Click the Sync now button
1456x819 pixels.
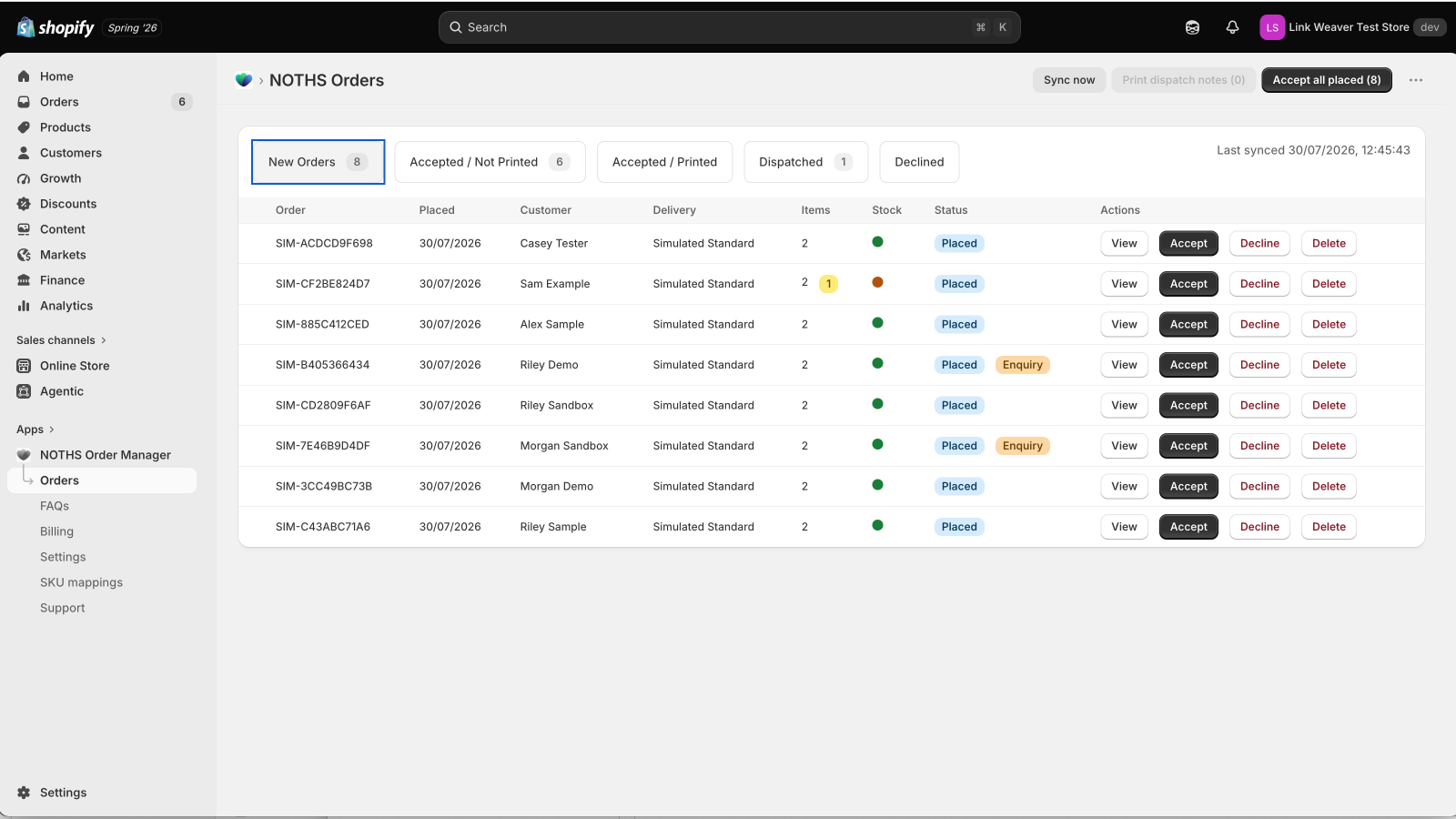(1069, 80)
